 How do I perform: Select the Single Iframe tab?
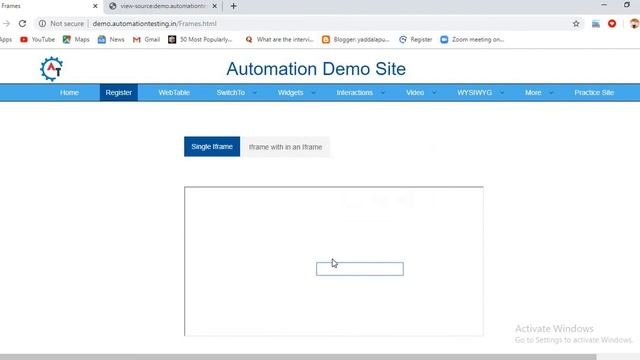point(212,147)
